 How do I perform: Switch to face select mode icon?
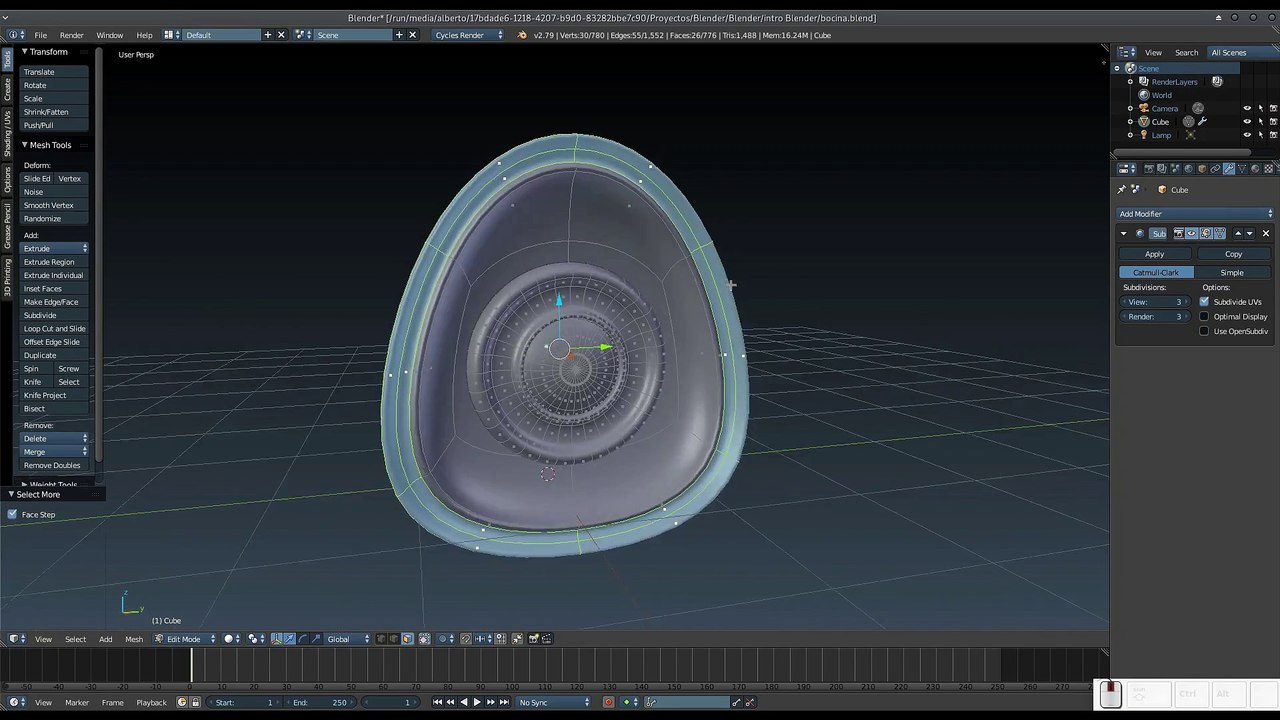407,639
